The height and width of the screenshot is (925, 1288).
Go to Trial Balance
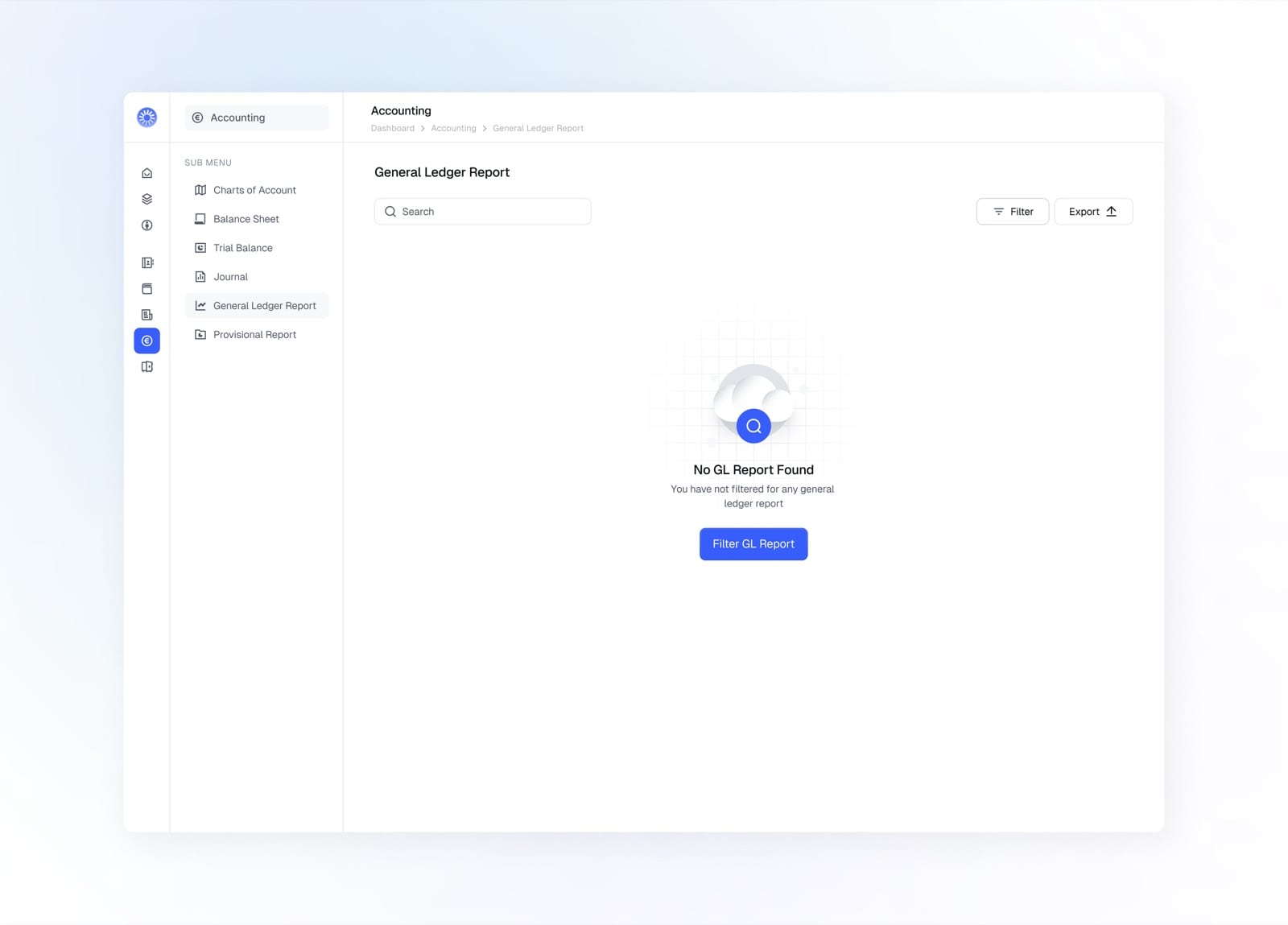click(256, 248)
